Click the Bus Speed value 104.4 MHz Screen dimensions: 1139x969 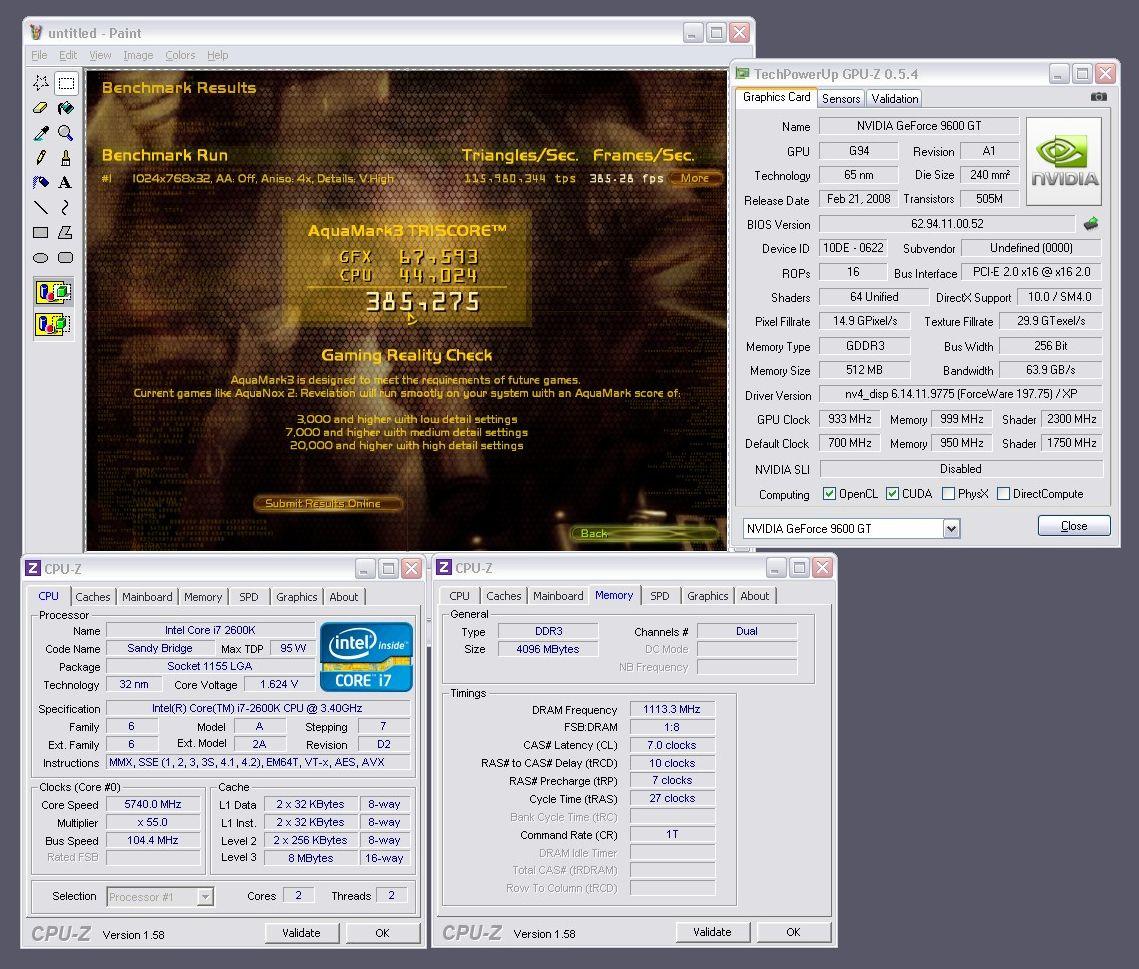coord(153,840)
